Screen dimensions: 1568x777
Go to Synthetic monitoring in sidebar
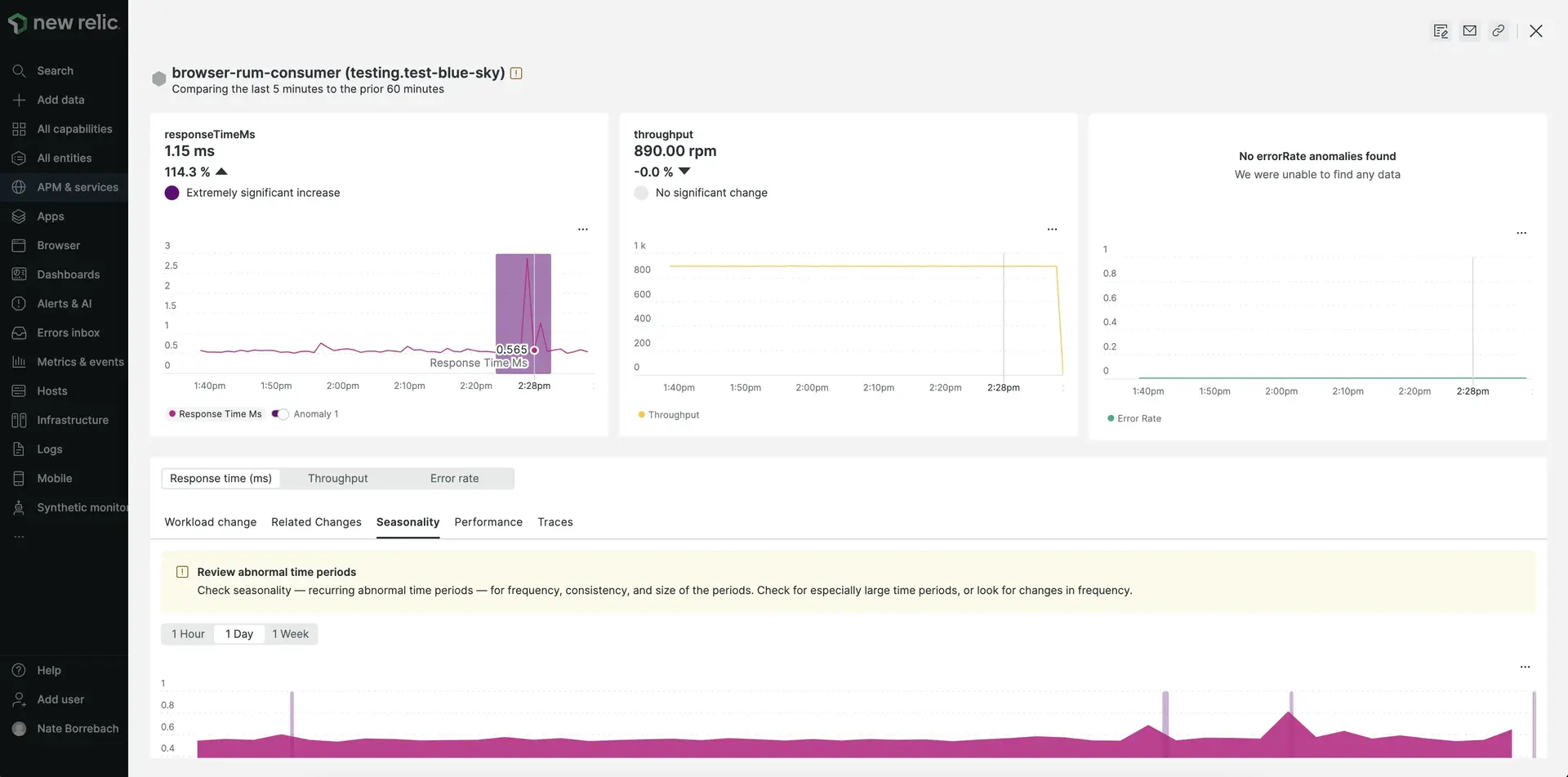coord(82,507)
